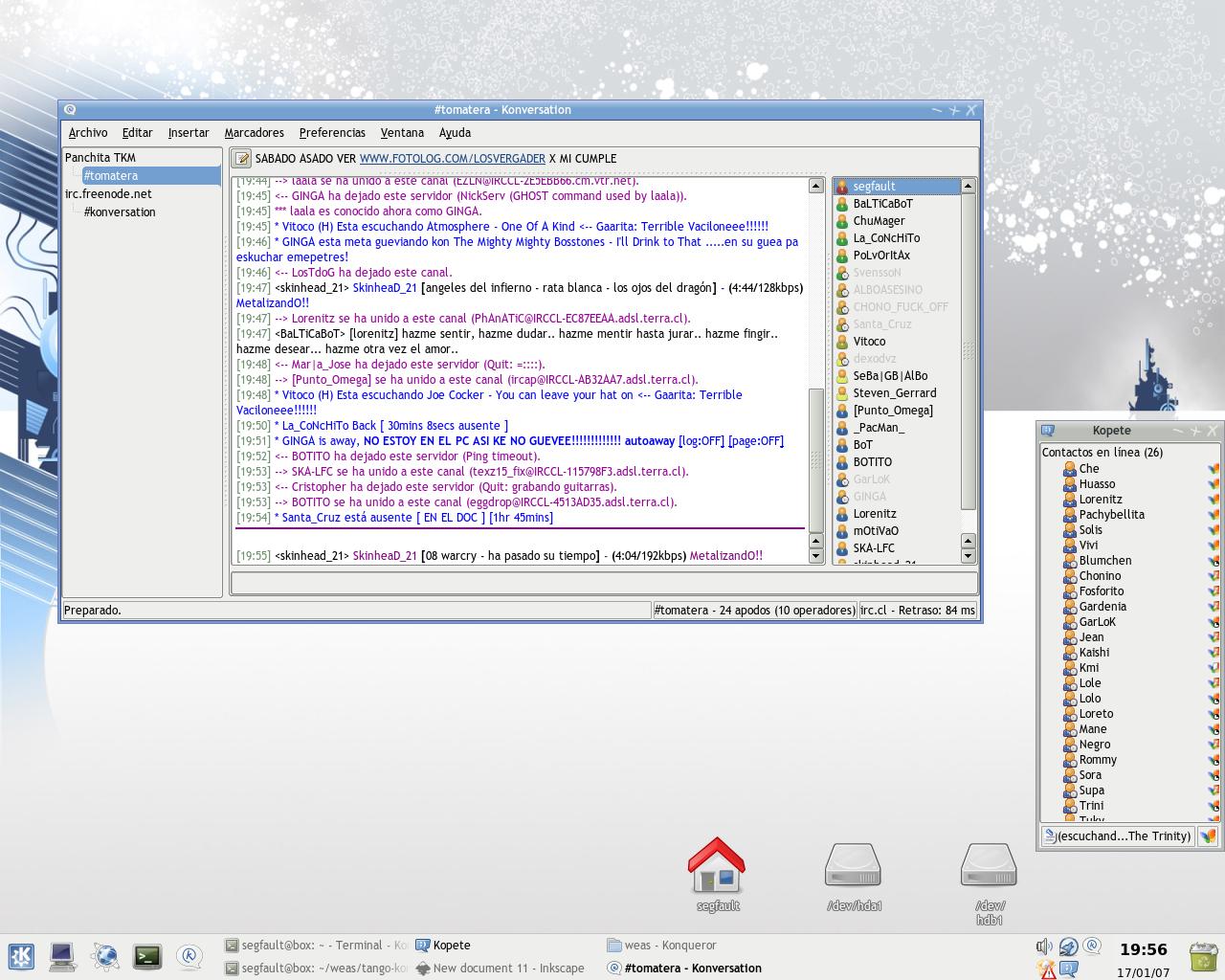Launch Konqueror globe icon in the panel
The height and width of the screenshot is (980, 1225).
click(104, 956)
